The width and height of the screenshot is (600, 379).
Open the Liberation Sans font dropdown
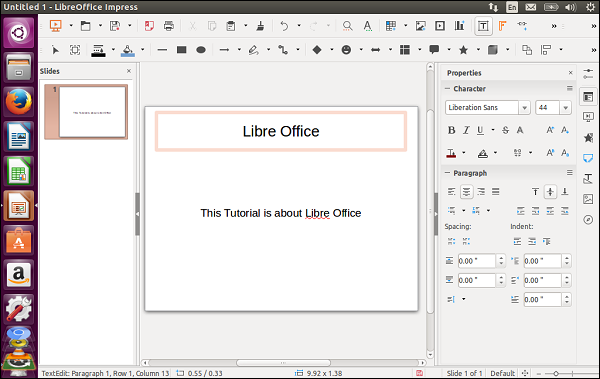pyautogui.click(x=525, y=108)
